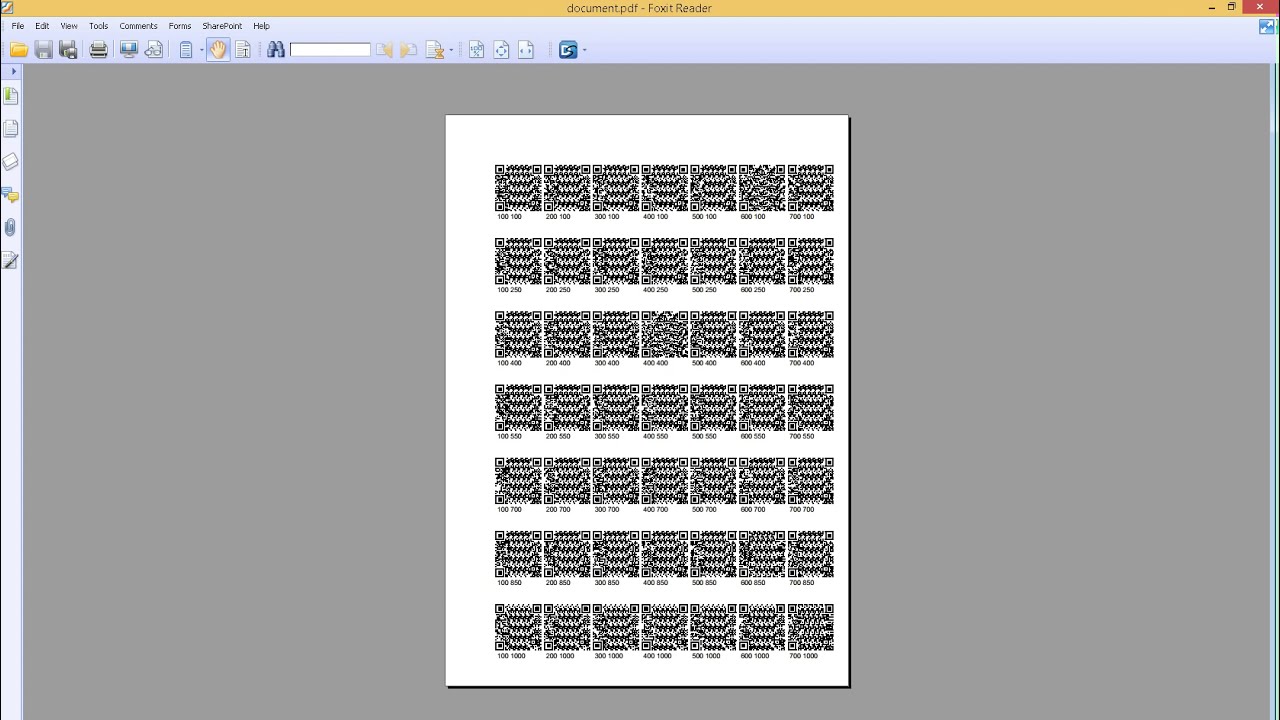Open the Comments menu
Viewport: 1280px width, 720px height.
138,26
